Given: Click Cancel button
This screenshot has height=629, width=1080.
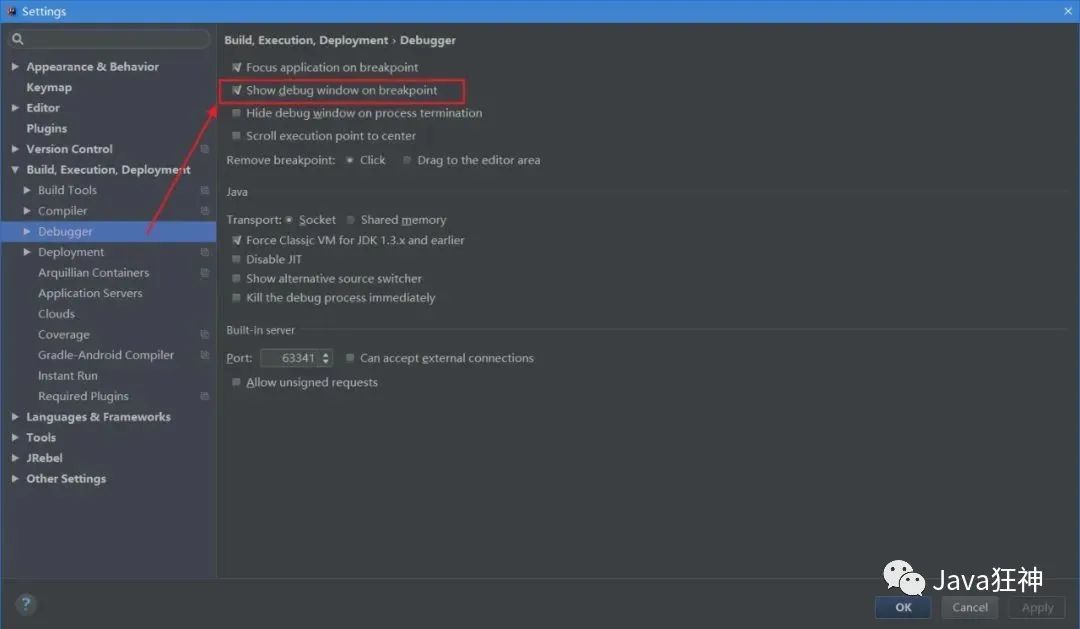Looking at the screenshot, I should click(x=970, y=607).
